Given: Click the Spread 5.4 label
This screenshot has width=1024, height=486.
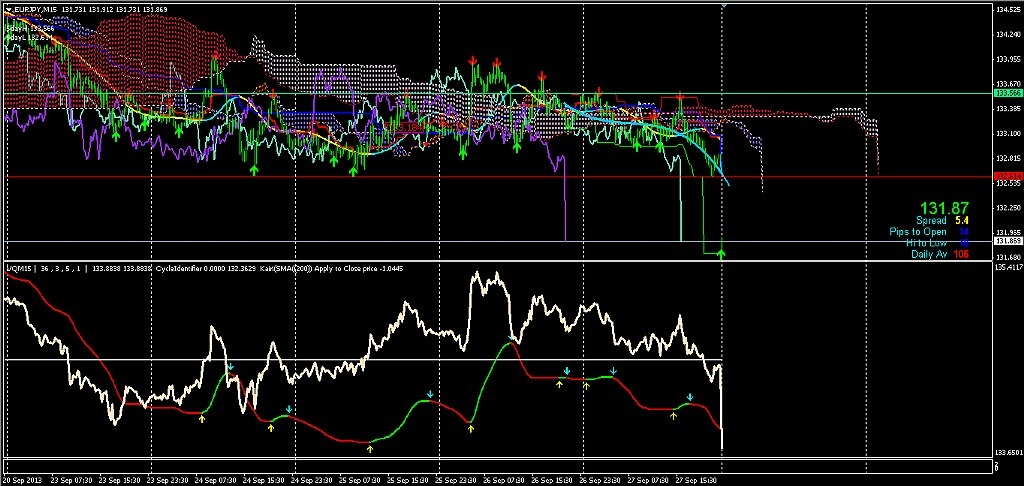Looking at the screenshot, I should pos(942,220).
